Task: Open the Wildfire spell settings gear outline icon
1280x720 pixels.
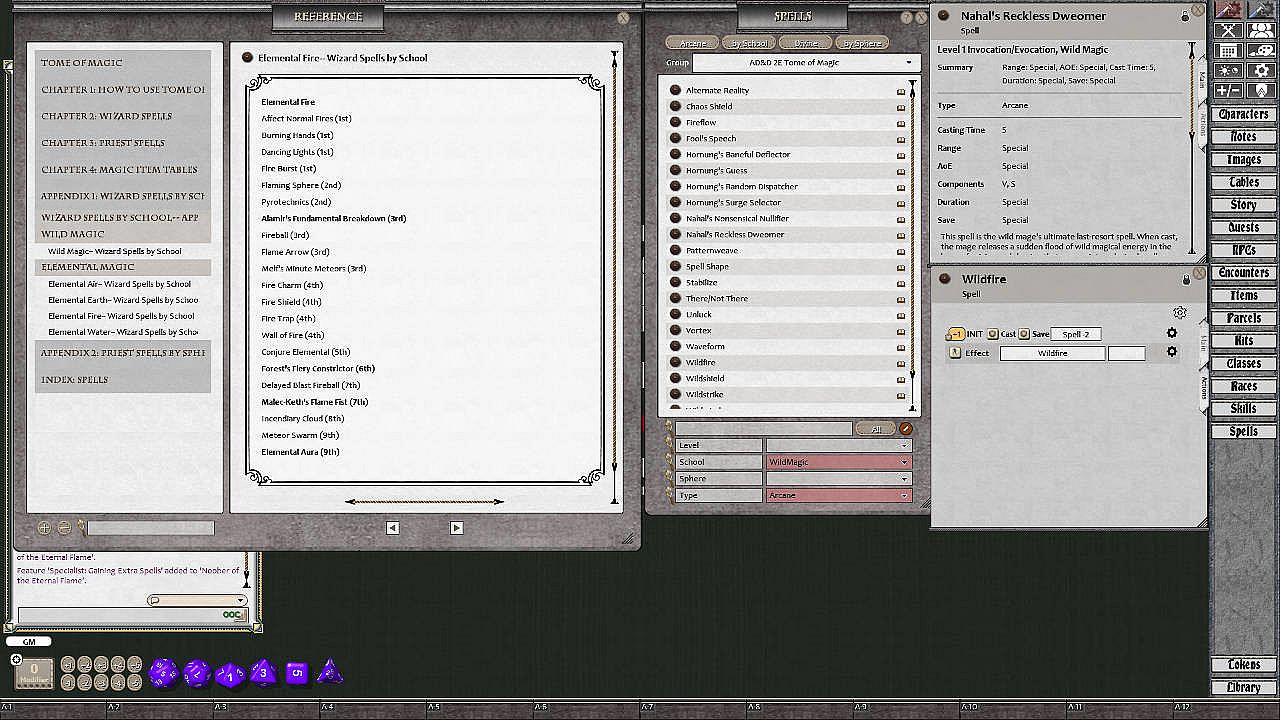Action: [1180, 313]
